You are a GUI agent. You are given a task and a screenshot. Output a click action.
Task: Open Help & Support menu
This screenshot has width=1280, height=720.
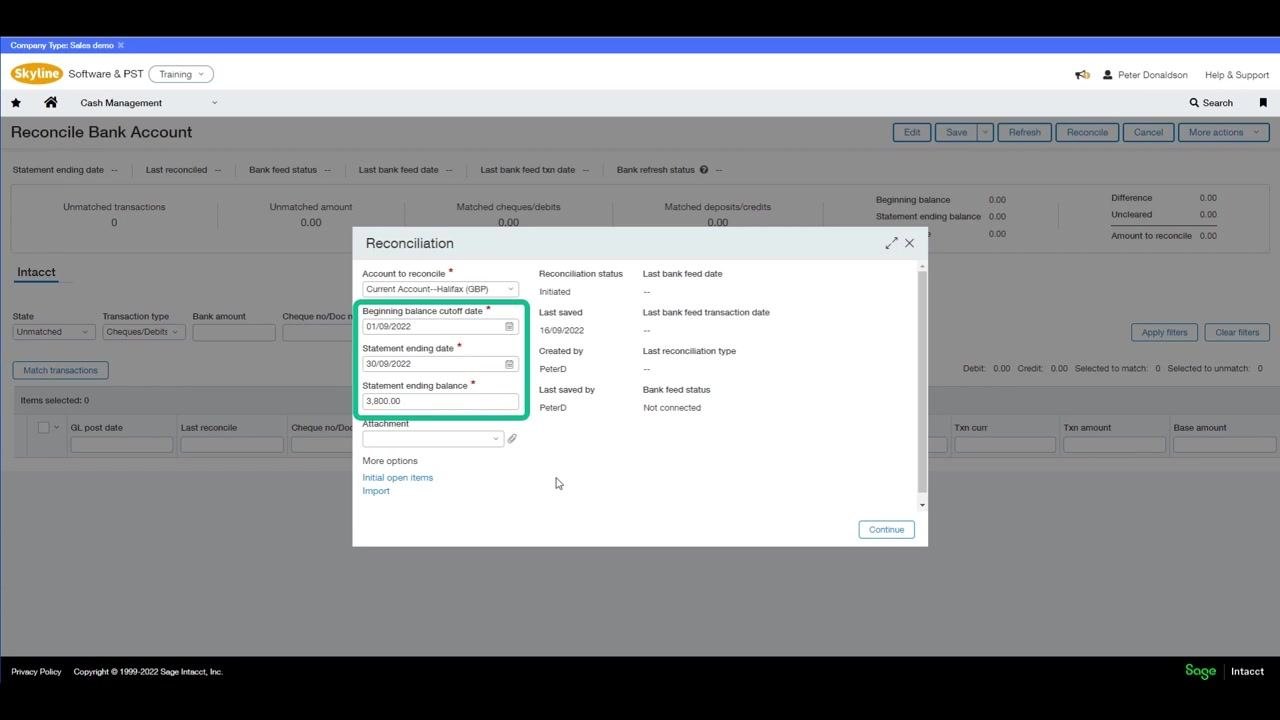point(1237,75)
